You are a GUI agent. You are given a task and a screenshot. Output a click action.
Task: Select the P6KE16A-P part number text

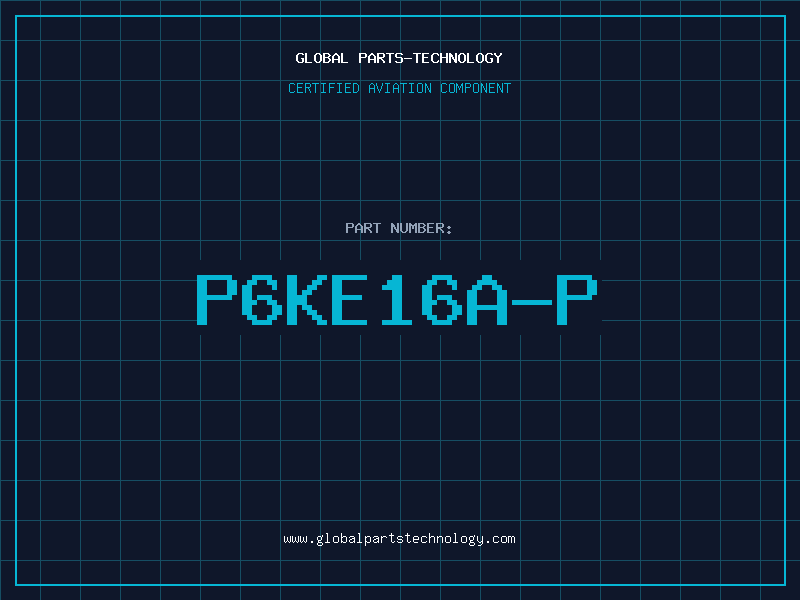(397, 300)
